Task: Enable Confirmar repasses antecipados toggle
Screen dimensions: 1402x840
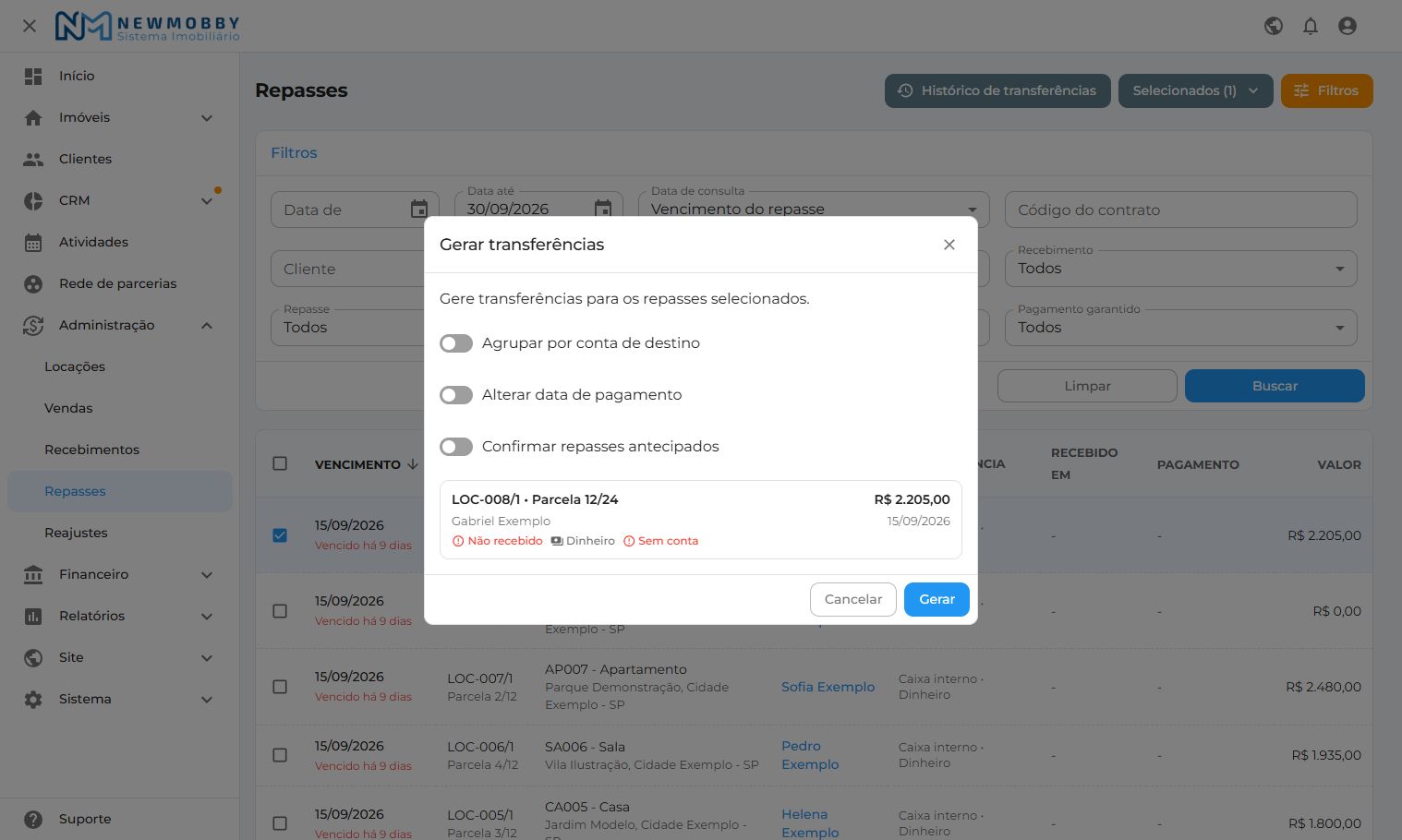Action: pyautogui.click(x=456, y=447)
